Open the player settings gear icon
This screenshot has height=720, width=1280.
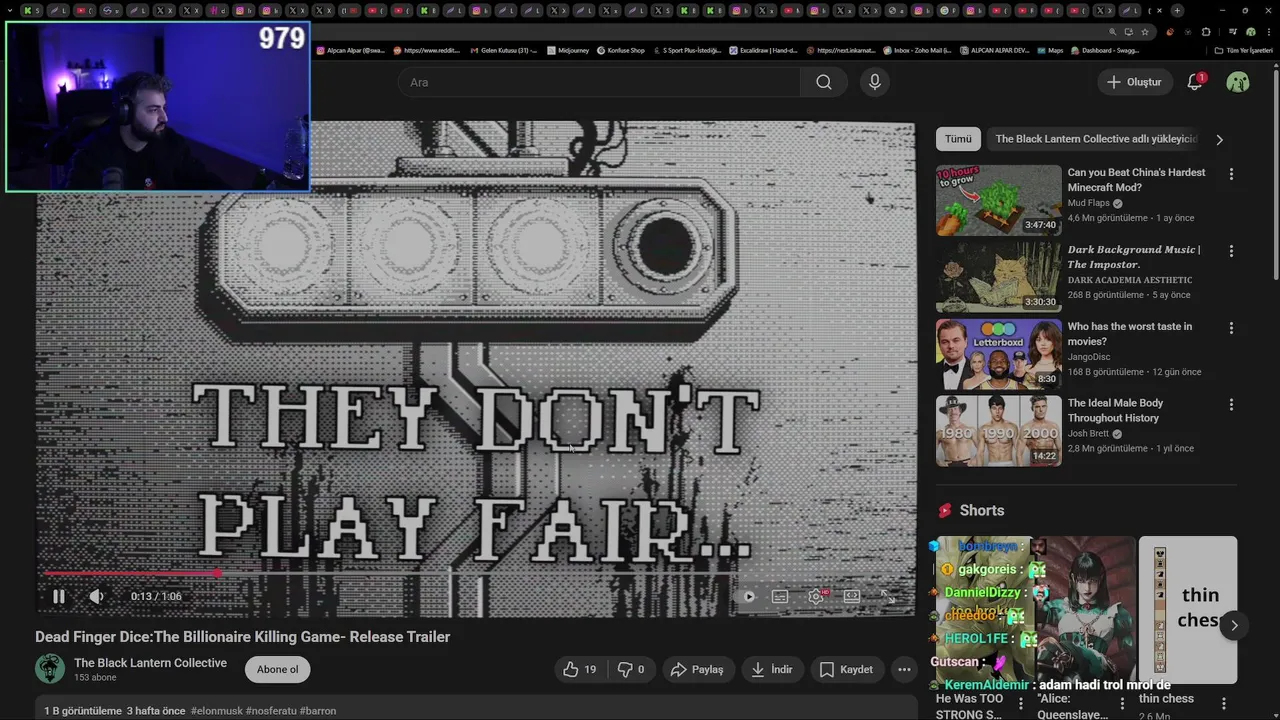816,596
